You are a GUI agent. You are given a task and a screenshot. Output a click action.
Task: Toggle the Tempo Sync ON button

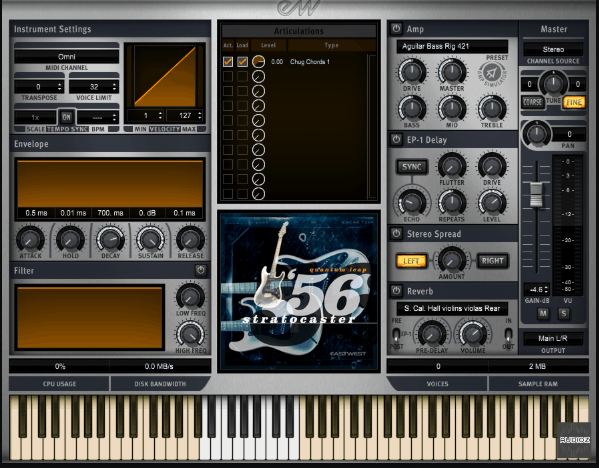tap(66, 117)
